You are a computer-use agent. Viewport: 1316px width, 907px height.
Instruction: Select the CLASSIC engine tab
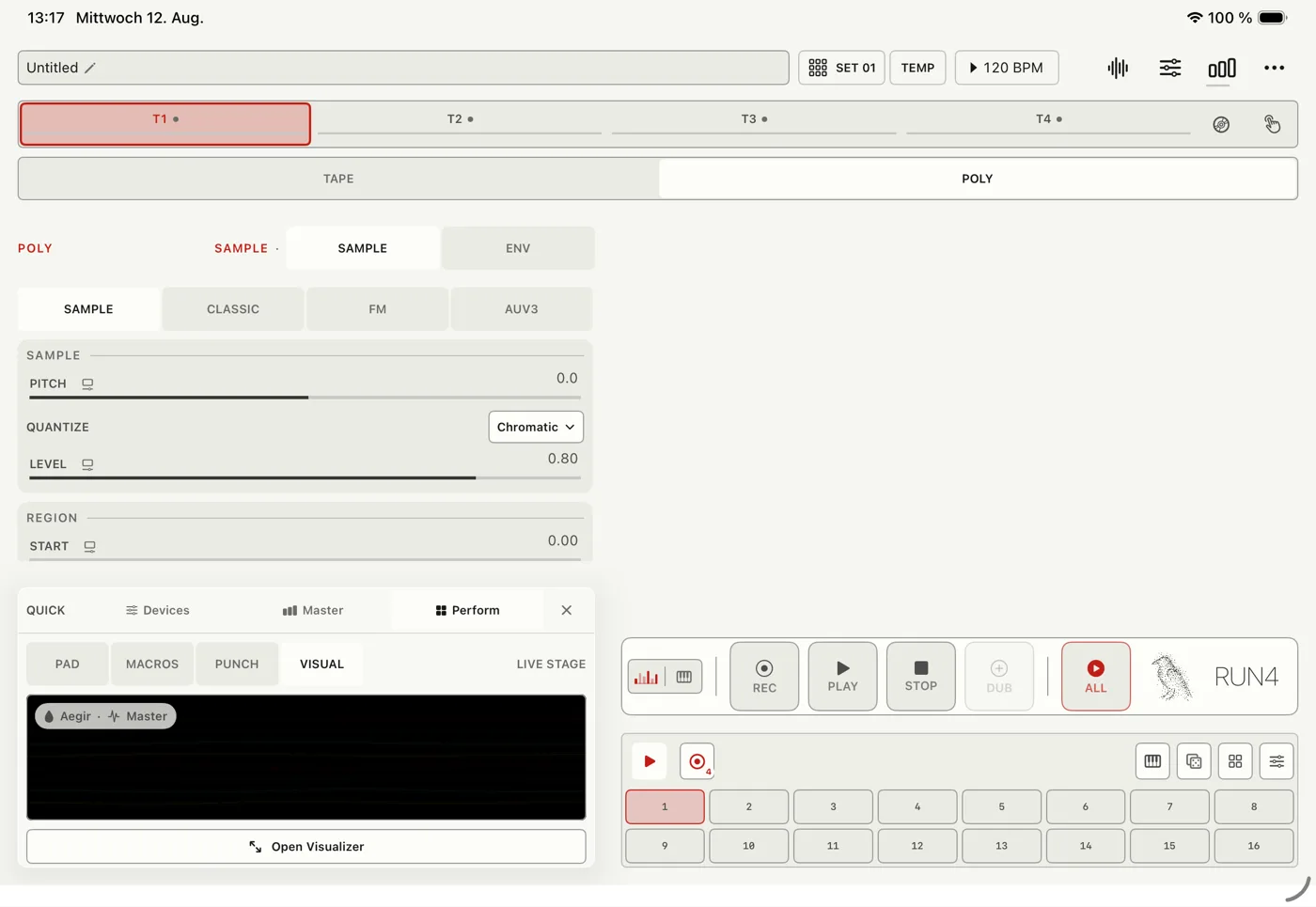coord(233,309)
